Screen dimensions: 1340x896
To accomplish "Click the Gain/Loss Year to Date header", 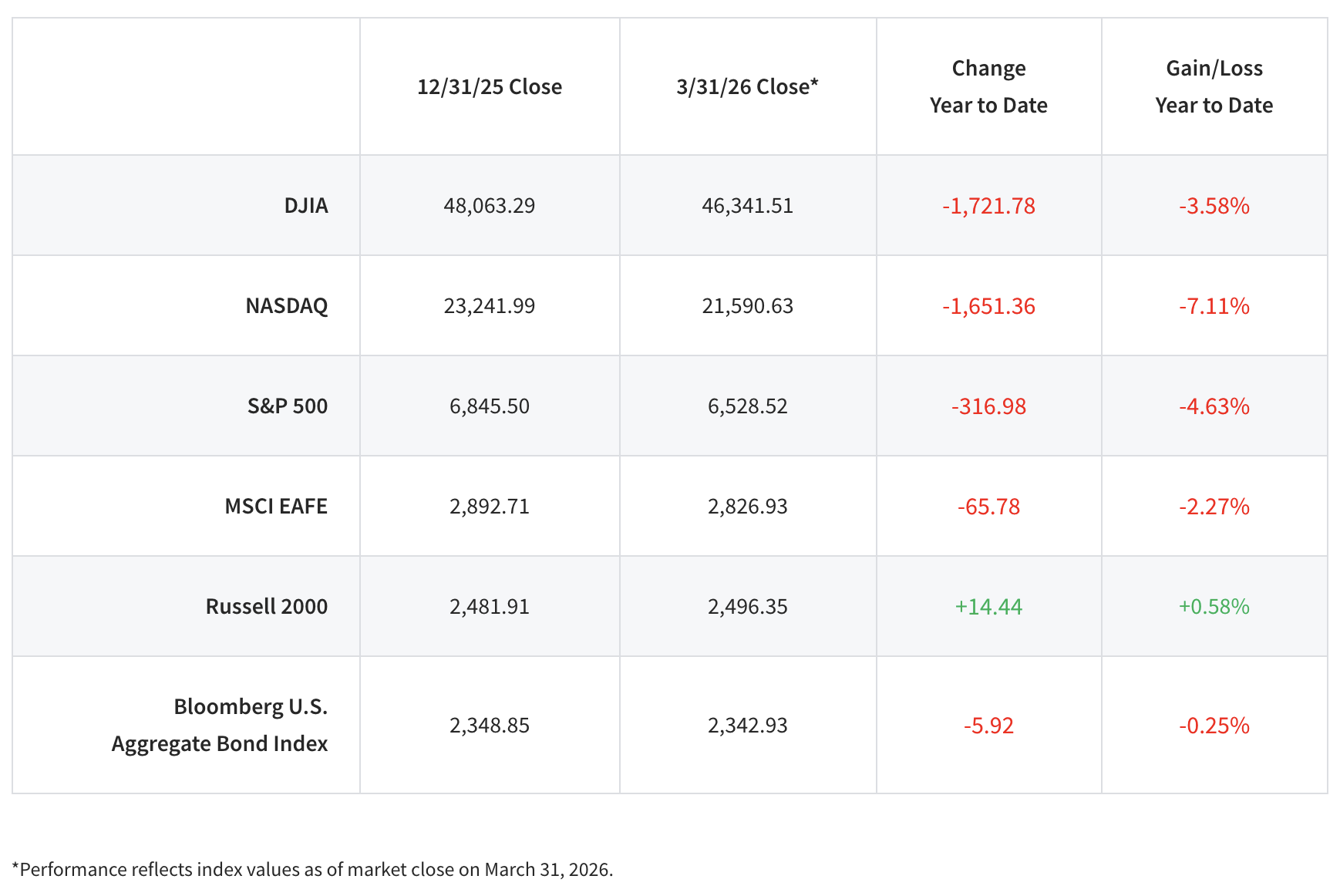I will [x=1214, y=86].
